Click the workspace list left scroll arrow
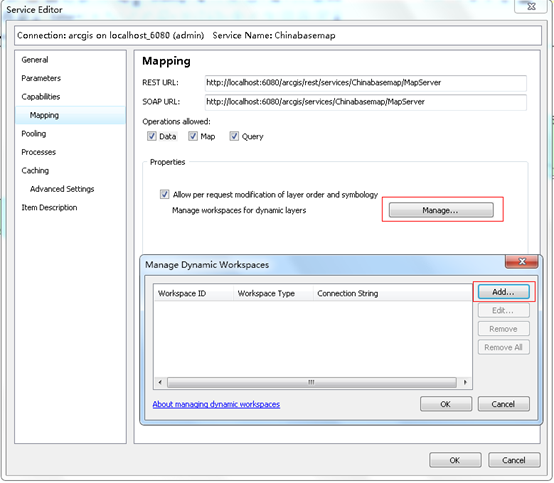This screenshot has width=554, height=483. (x=160, y=382)
